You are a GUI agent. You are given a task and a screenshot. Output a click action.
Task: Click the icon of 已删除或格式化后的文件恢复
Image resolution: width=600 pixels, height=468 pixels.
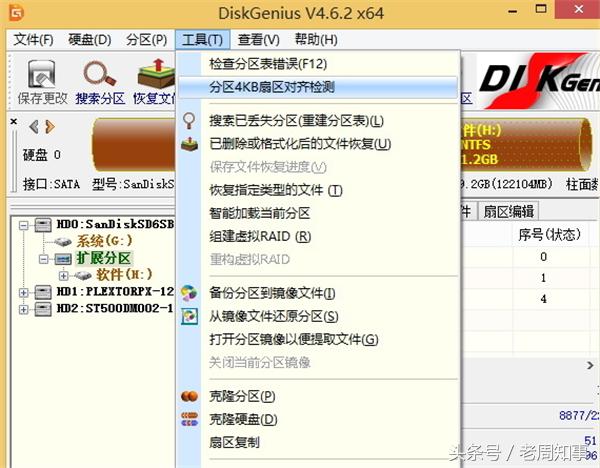point(189,144)
